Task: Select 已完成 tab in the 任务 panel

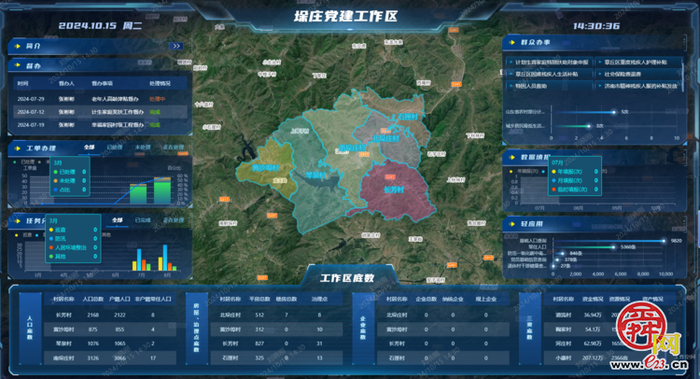Action: click(x=143, y=220)
